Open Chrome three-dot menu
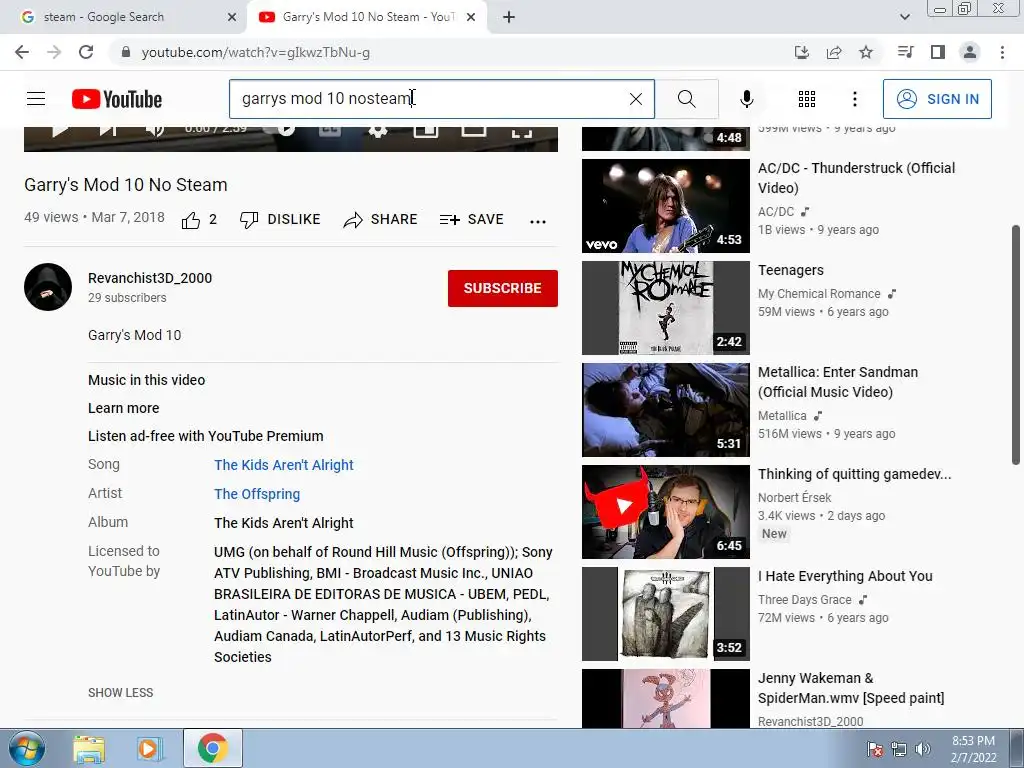The height and width of the screenshot is (768, 1024). pyautogui.click(x=1002, y=52)
